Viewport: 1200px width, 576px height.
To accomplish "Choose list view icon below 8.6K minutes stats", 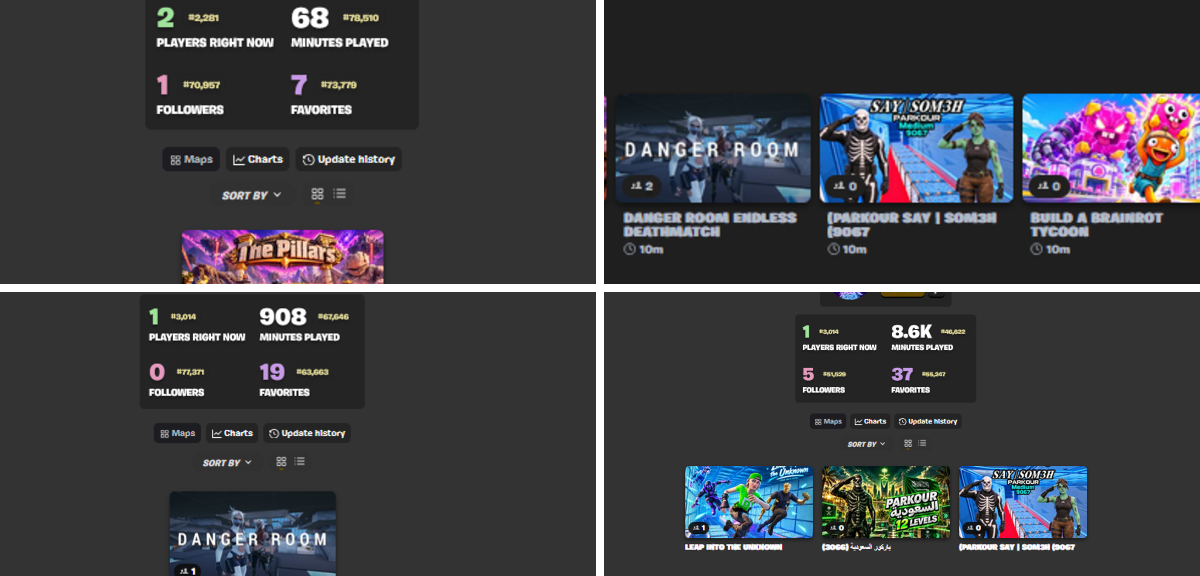I will tap(922, 443).
